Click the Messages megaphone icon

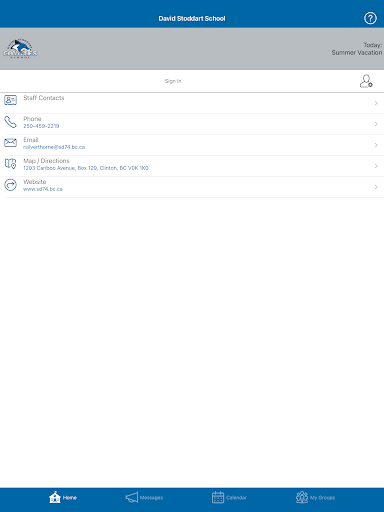(132, 497)
